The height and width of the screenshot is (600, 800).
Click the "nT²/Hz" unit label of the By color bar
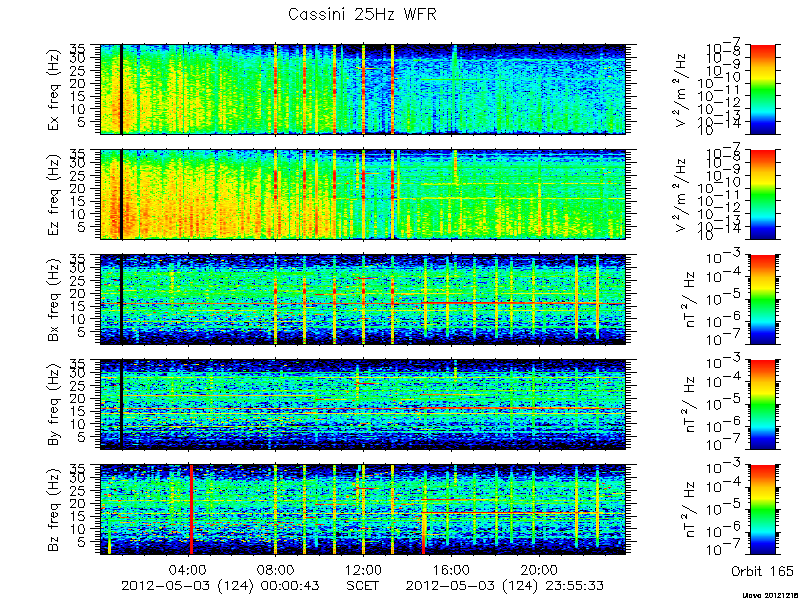691,405
